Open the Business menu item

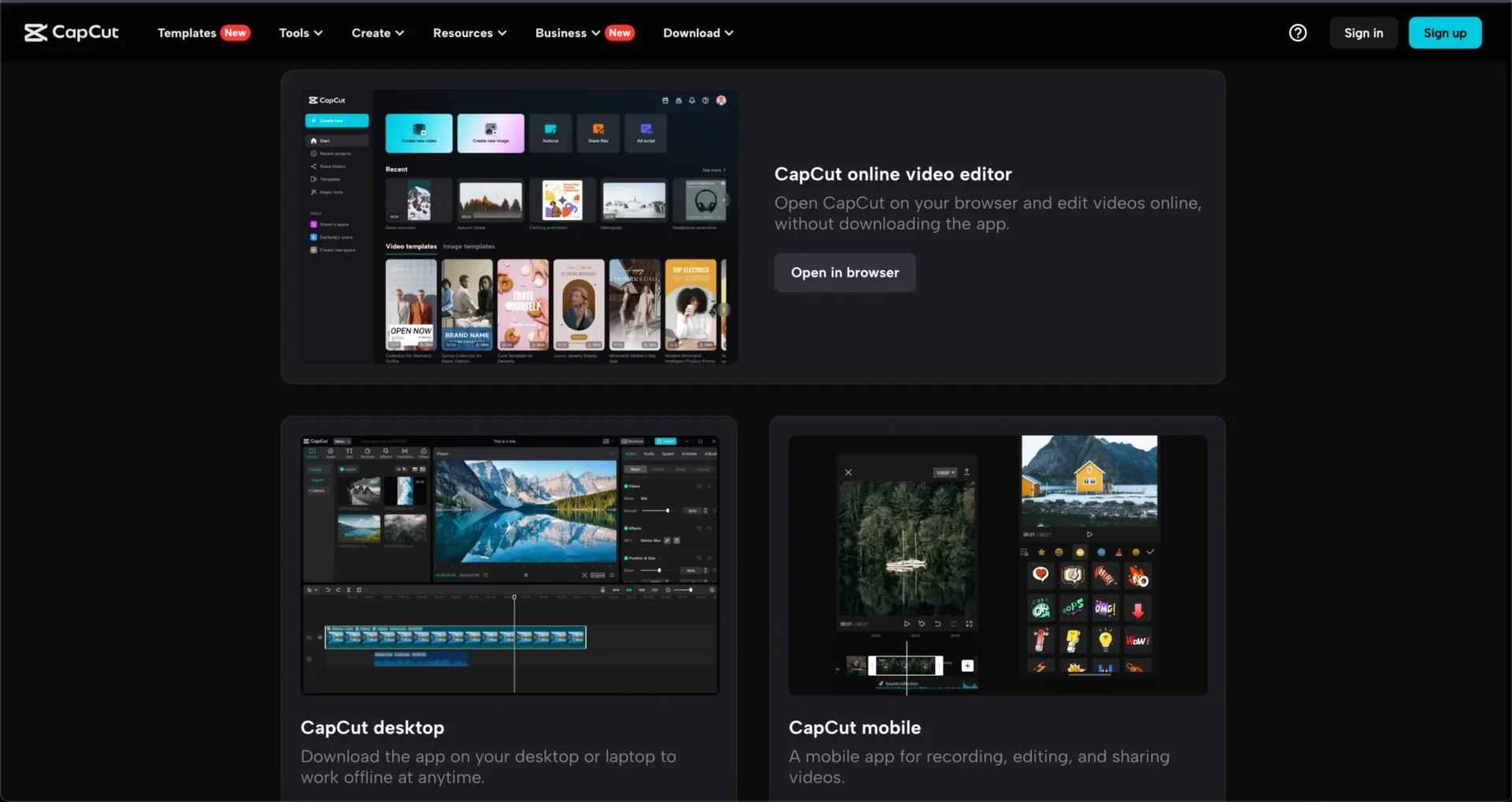[x=567, y=33]
